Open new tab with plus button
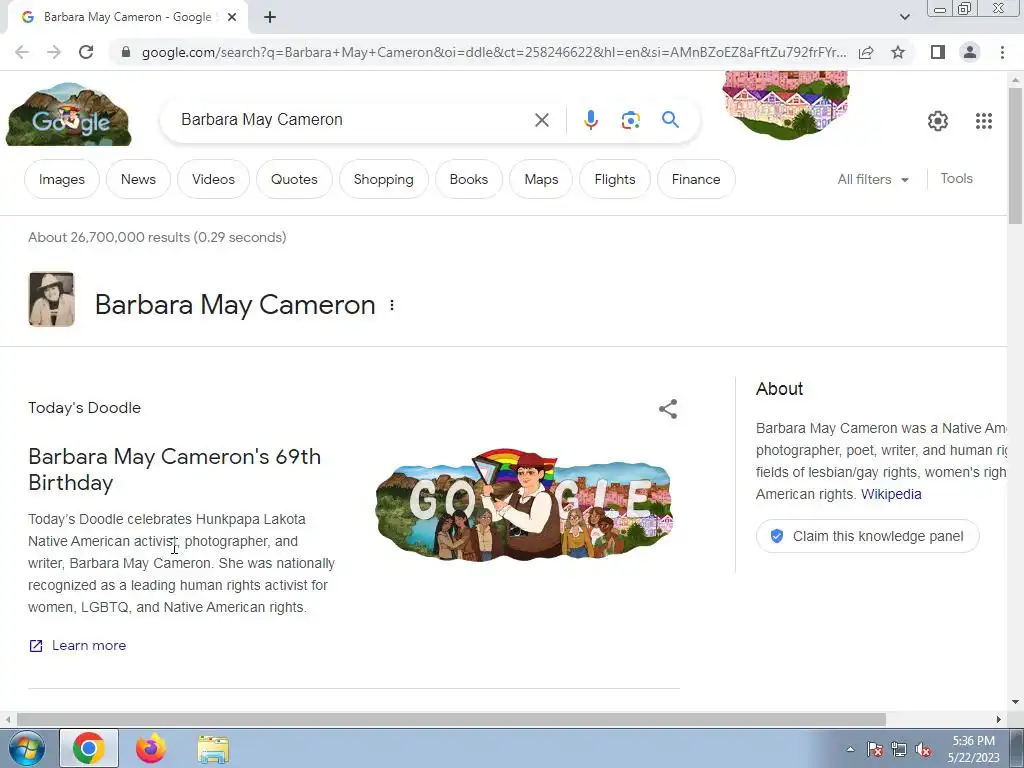The height and width of the screenshot is (768, 1024). coord(270,18)
